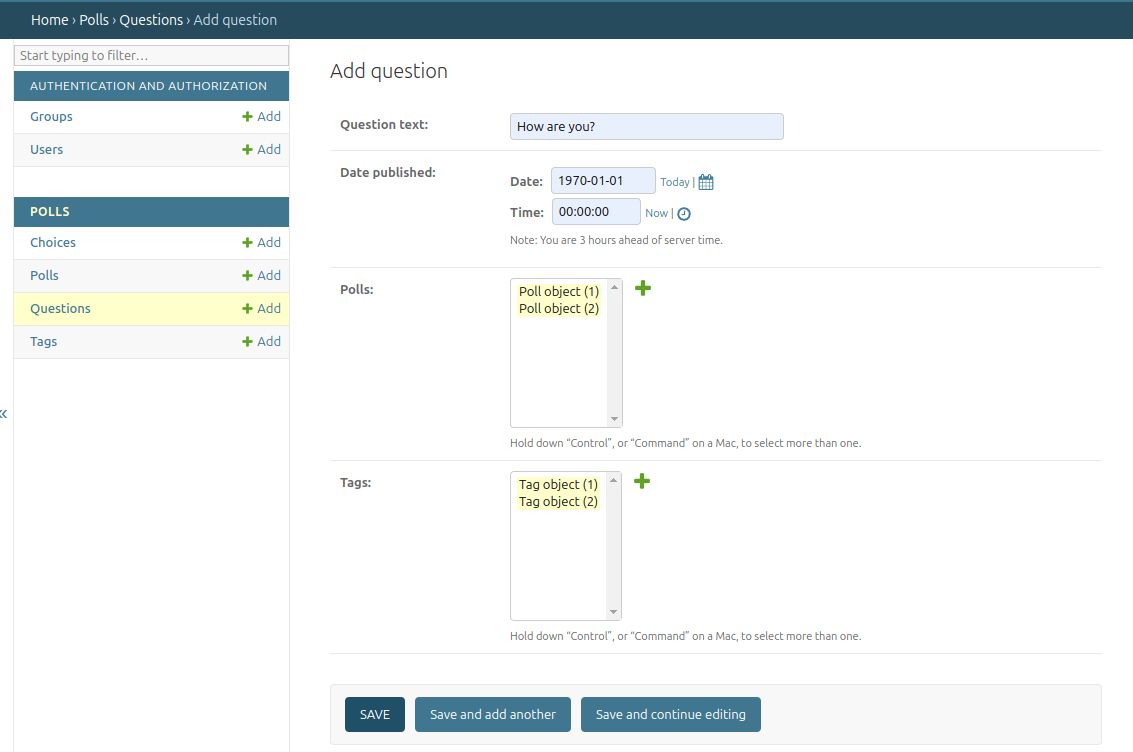Set time using the Now link
The image size is (1133, 752).
click(656, 213)
